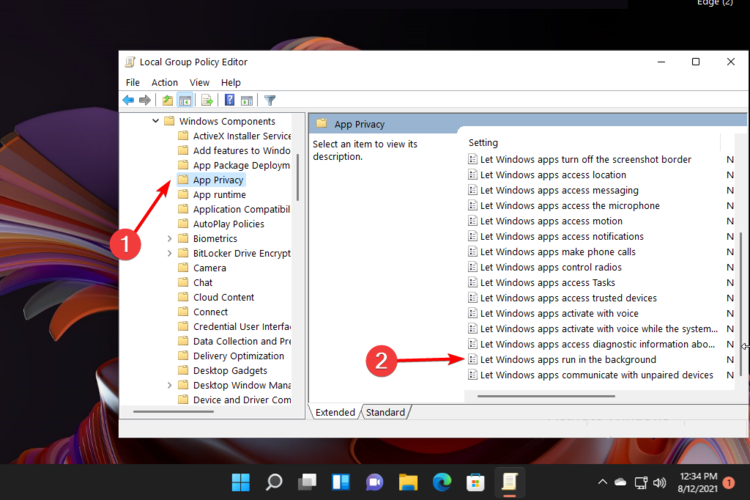Select 'Let Windows apps run in the background'
This screenshot has height=500, width=750.
[568, 359]
